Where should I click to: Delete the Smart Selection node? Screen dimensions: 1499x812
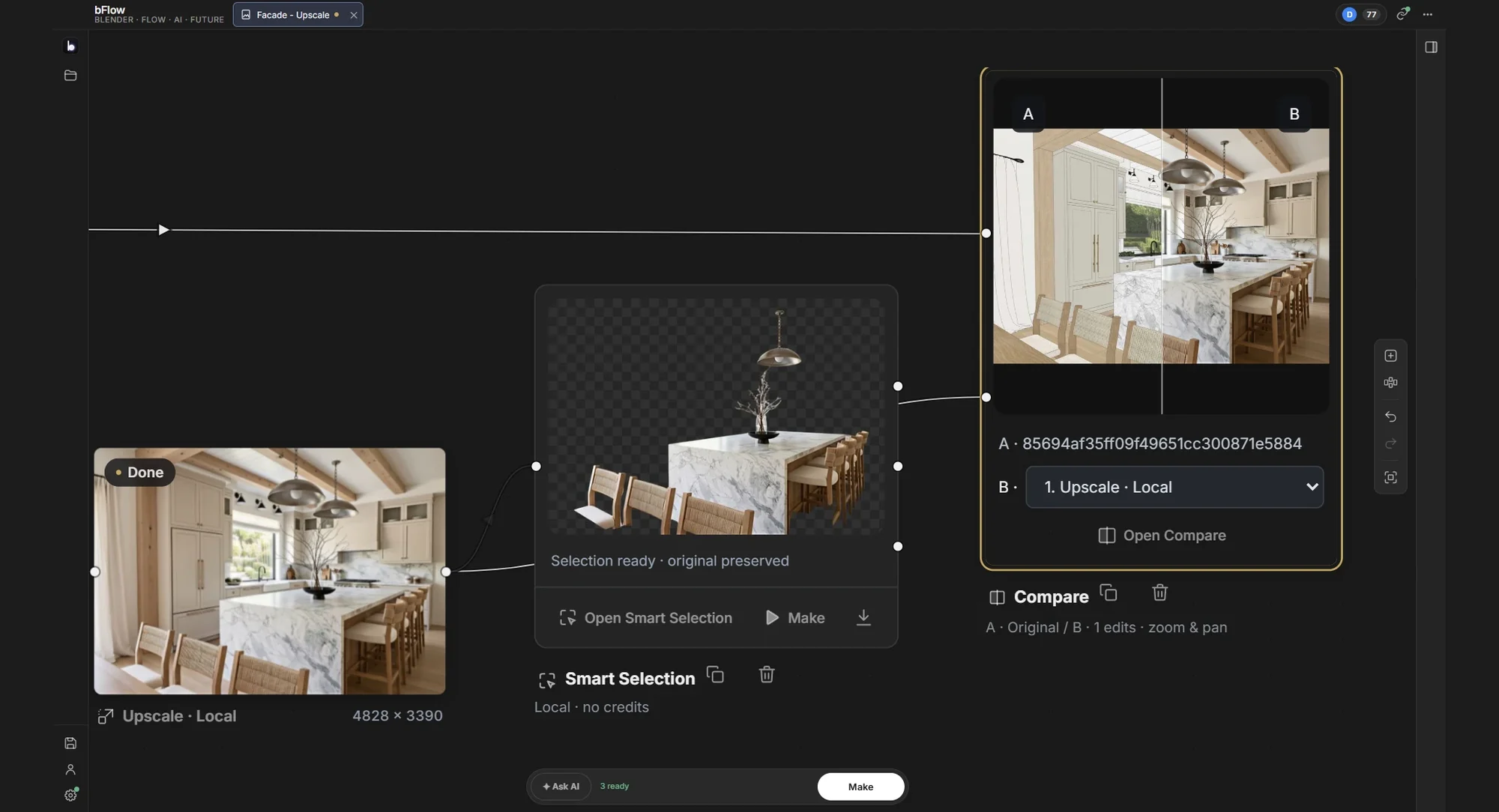tap(766, 675)
